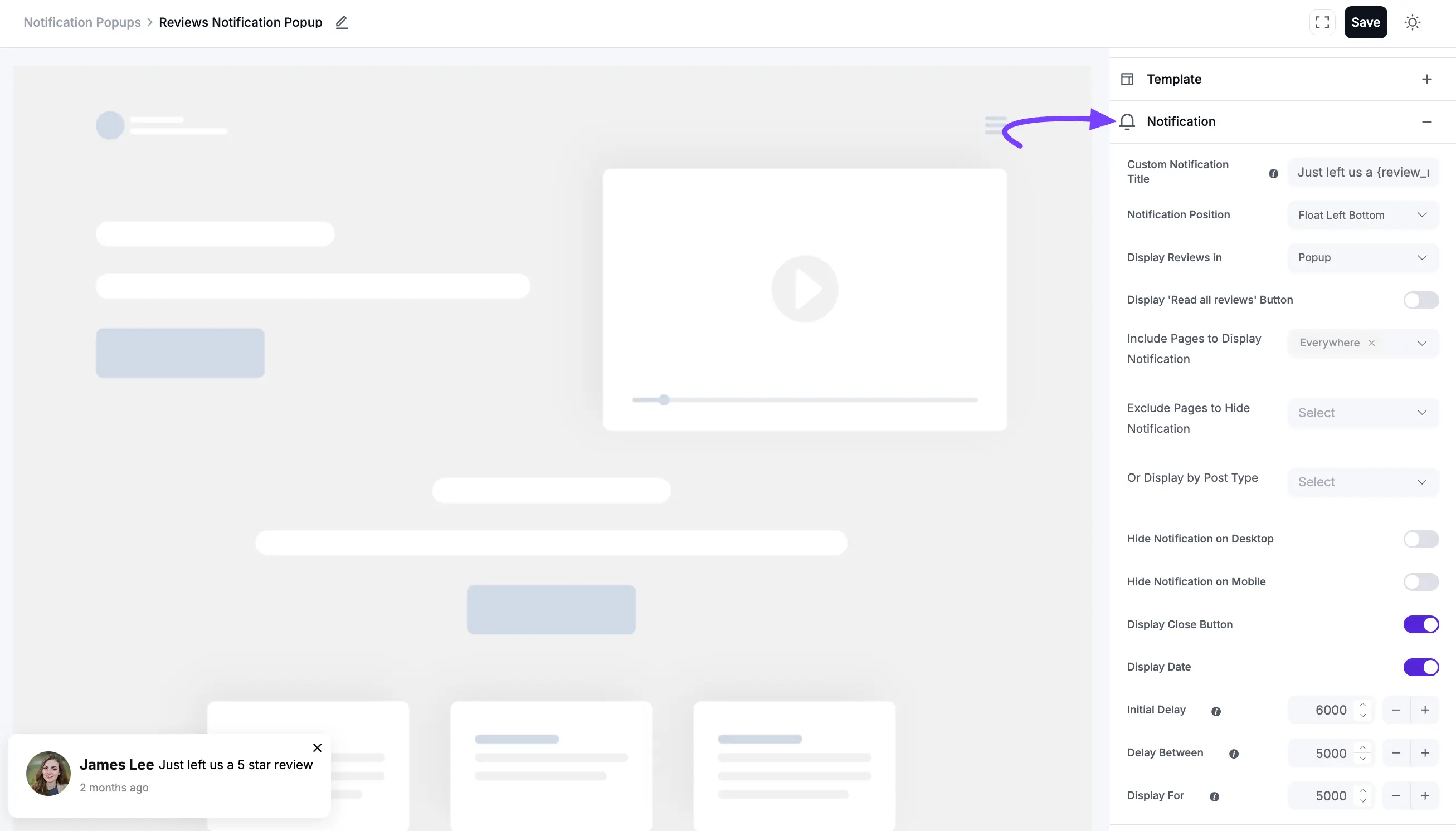Screen dimensions: 1456x831
Task: Disable the Display Close Button toggle
Action: 1422,624
